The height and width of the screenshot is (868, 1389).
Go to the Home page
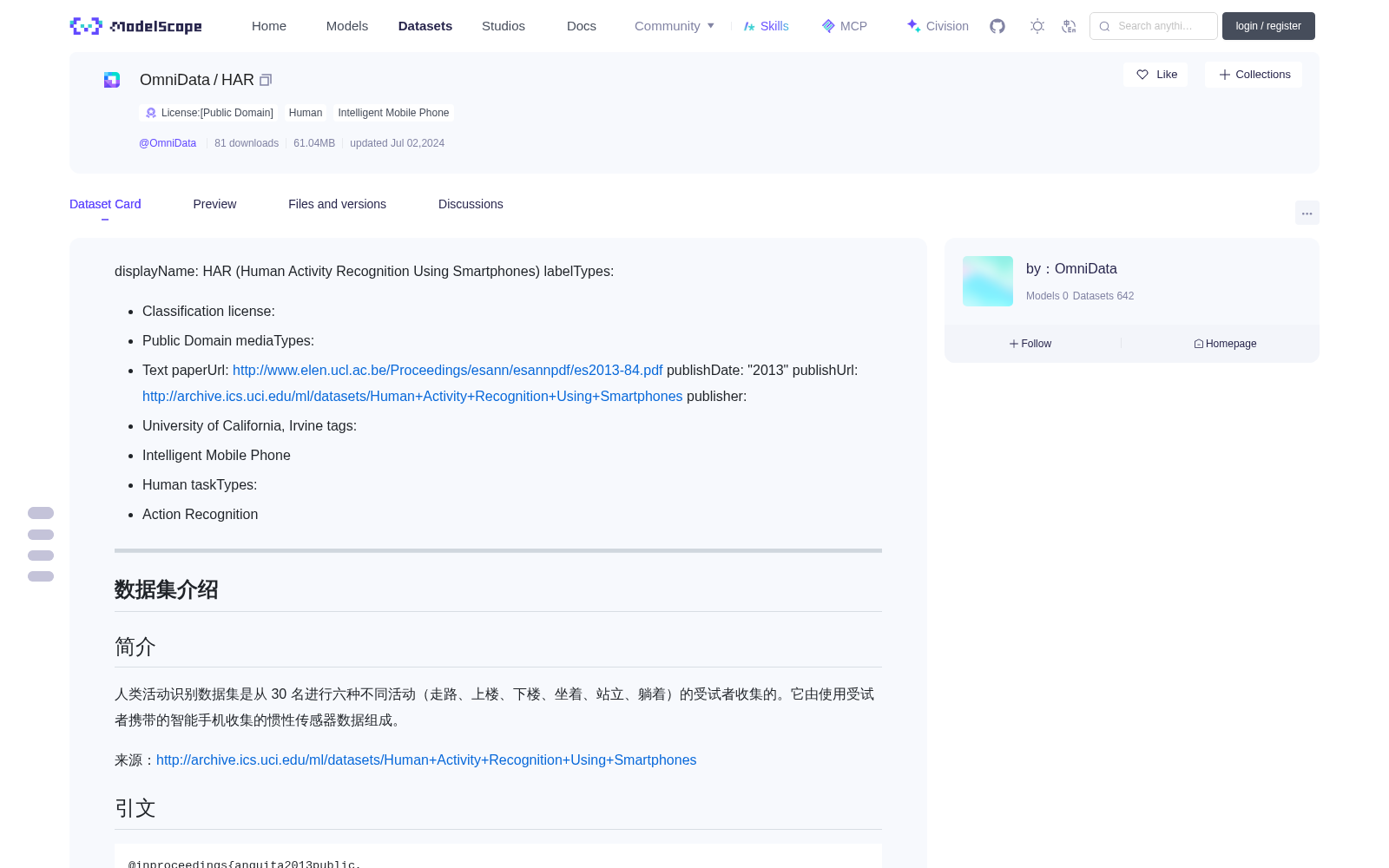pos(269,26)
